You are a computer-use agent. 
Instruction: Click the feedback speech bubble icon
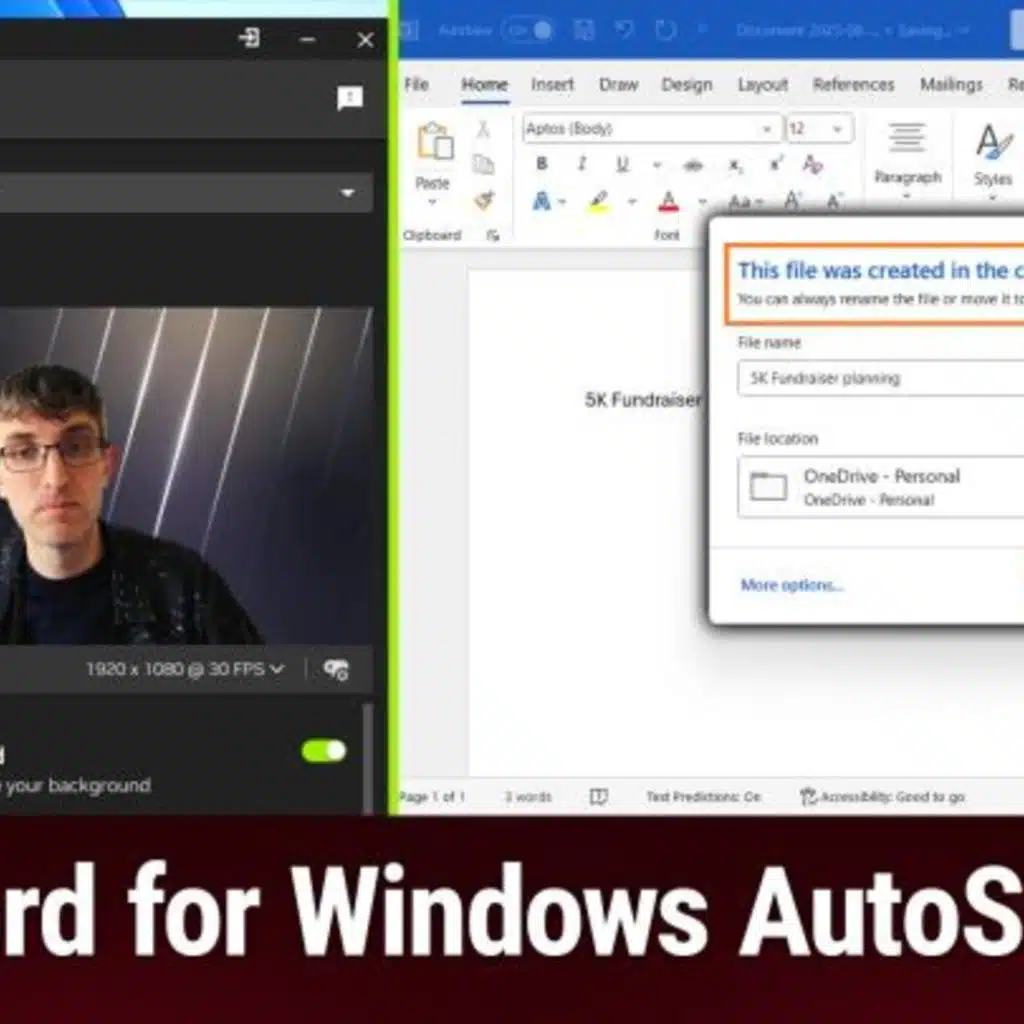click(350, 98)
